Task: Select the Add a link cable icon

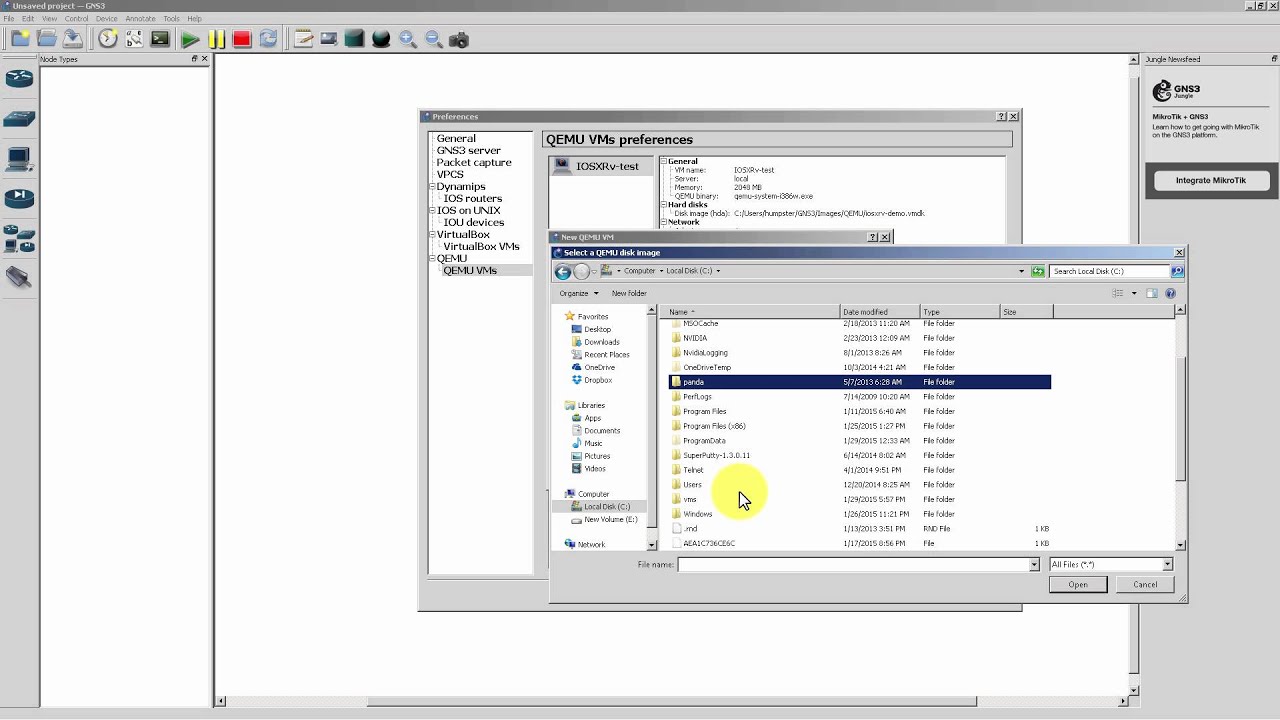Action: pos(19,277)
